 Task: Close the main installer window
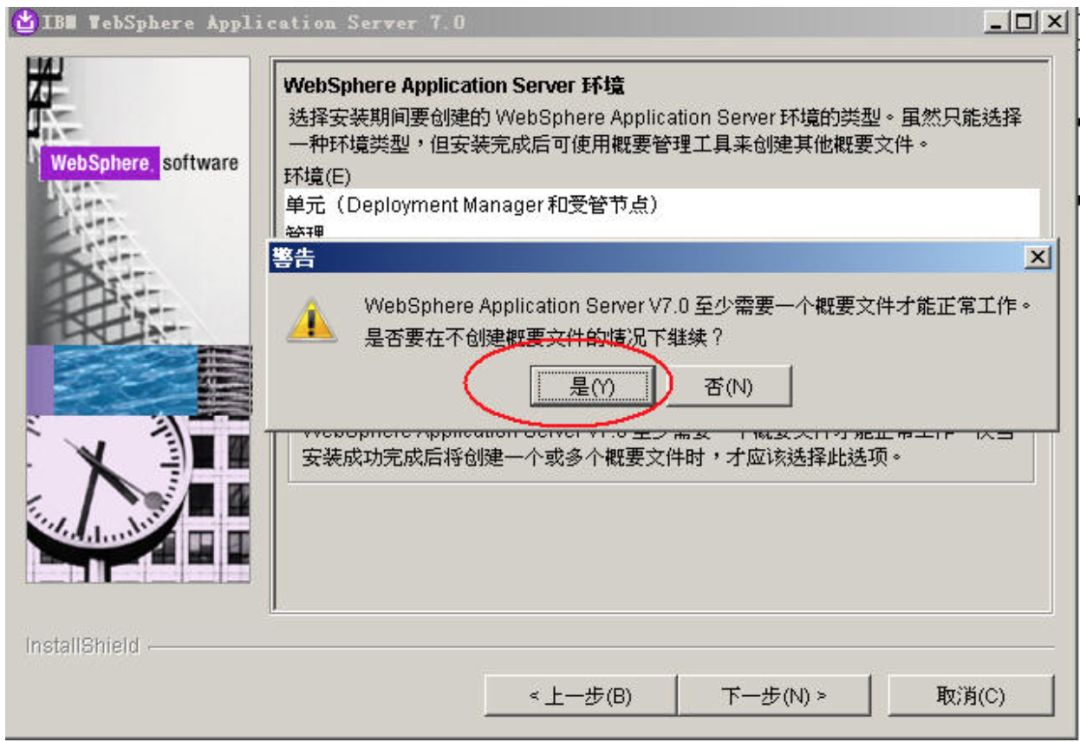click(1054, 22)
